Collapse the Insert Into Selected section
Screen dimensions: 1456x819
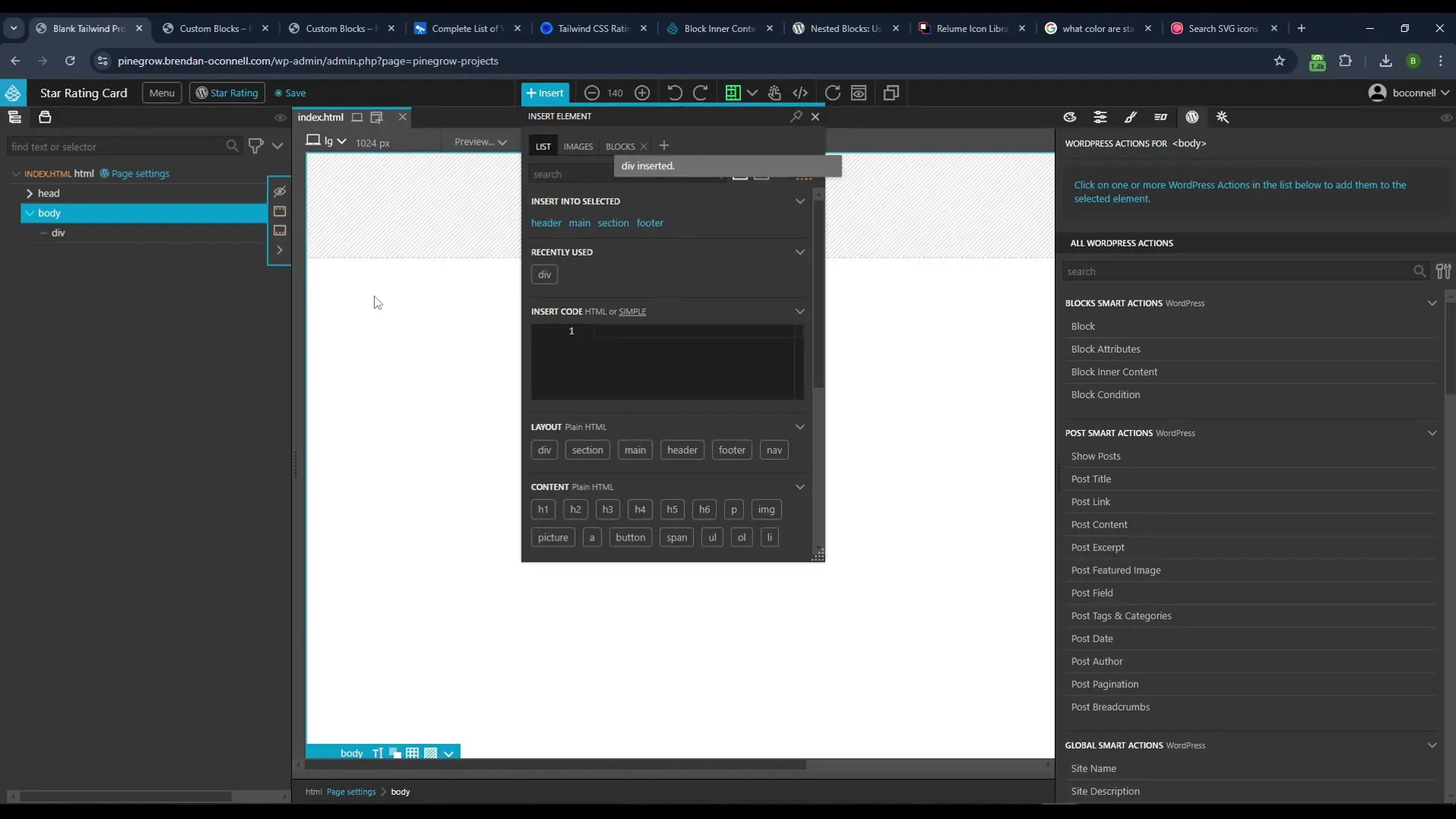[x=799, y=201]
